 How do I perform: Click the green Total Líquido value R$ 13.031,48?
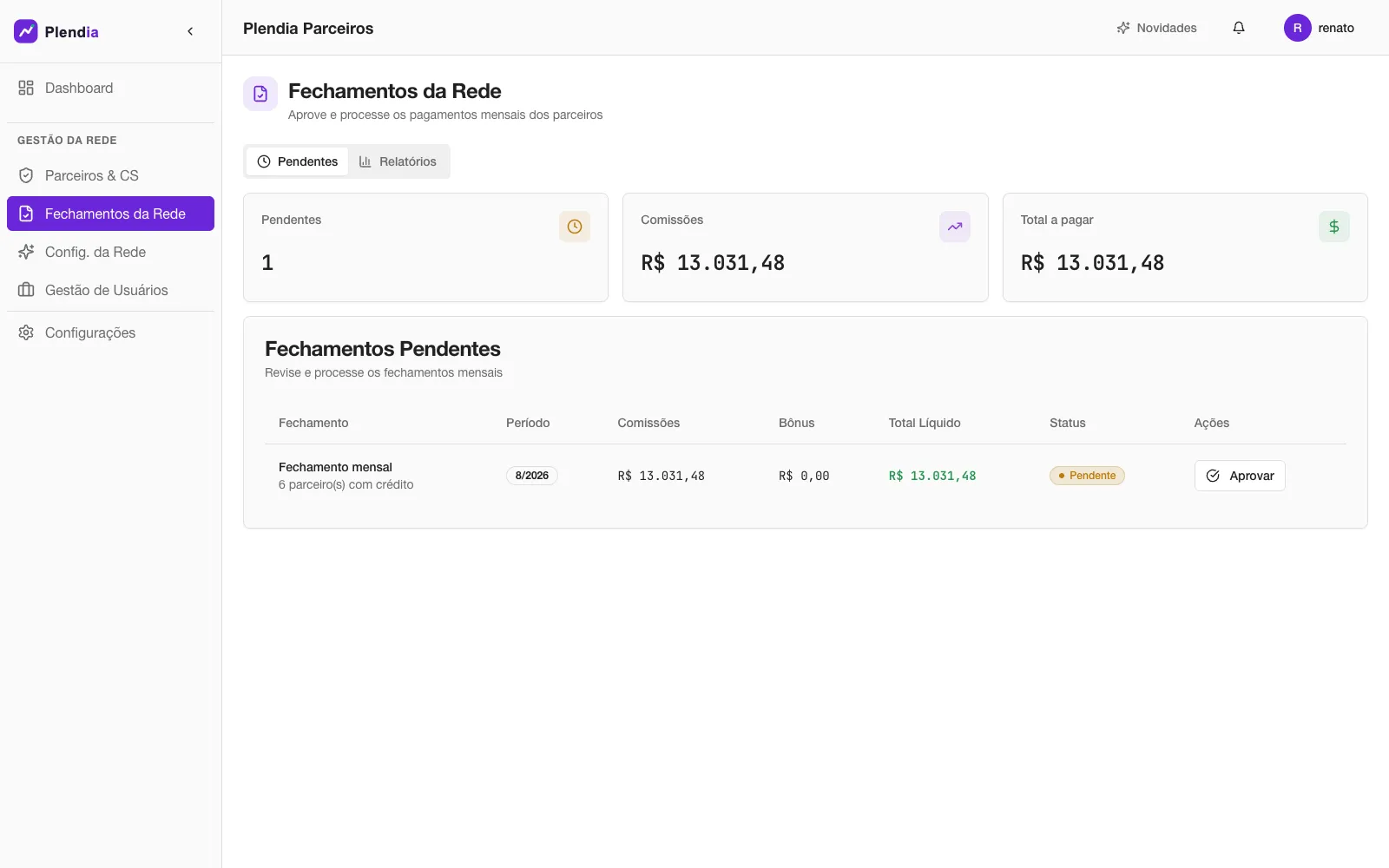932,476
